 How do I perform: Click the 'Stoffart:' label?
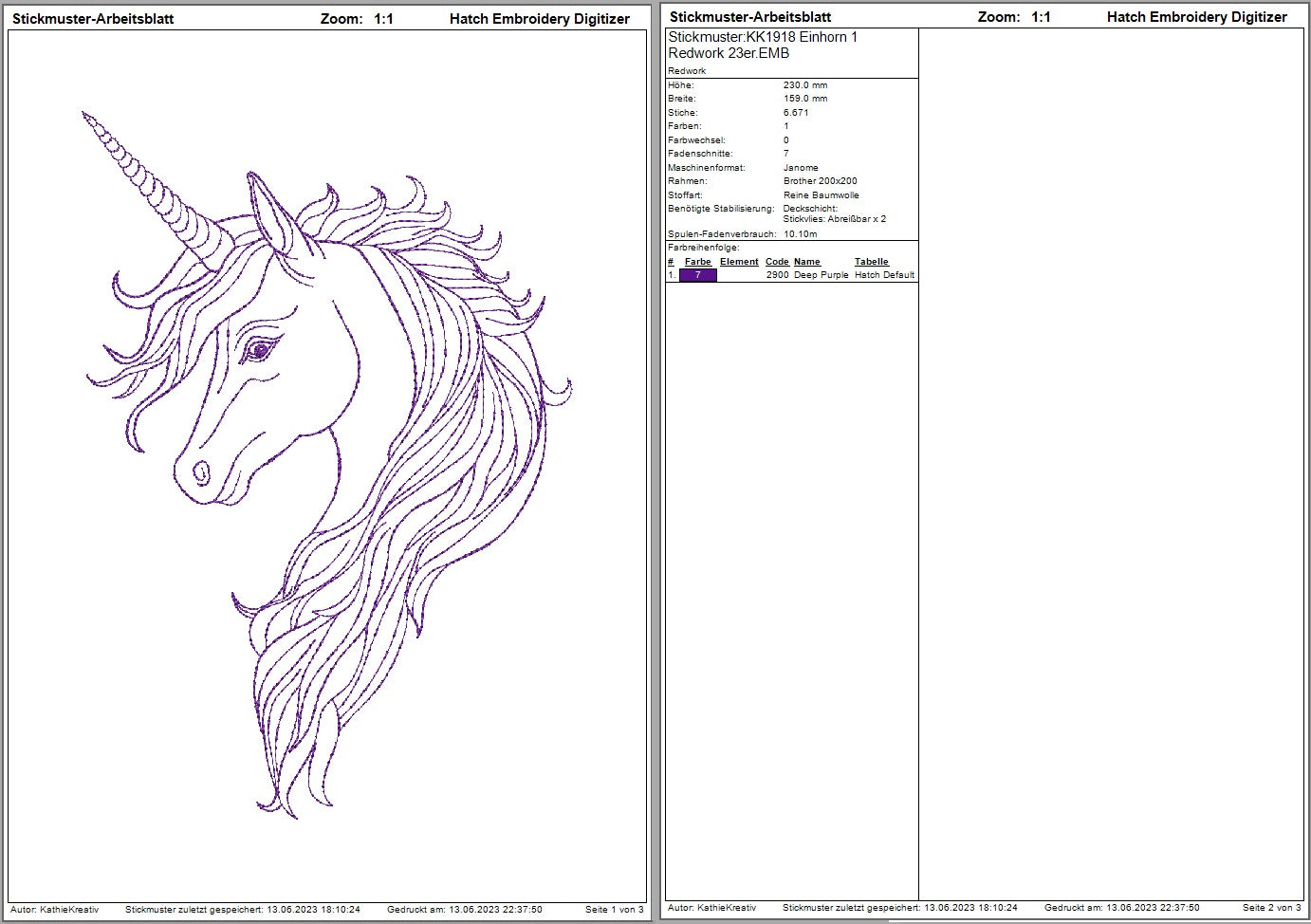[685, 195]
